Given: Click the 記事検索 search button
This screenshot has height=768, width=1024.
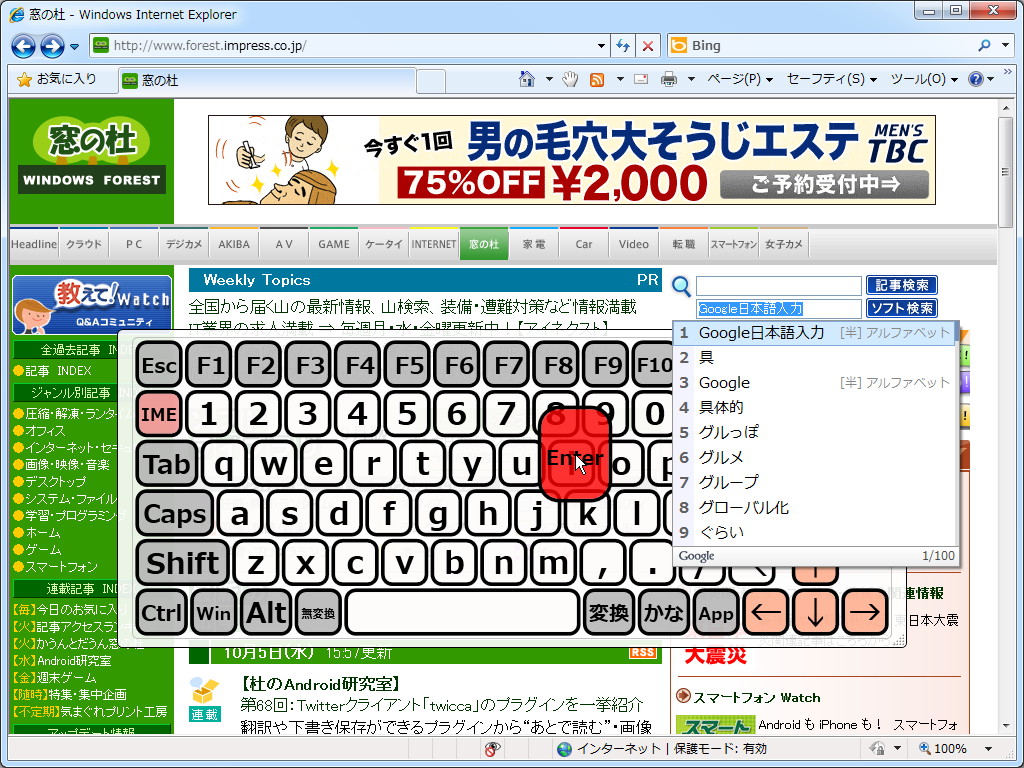Looking at the screenshot, I should 899,285.
